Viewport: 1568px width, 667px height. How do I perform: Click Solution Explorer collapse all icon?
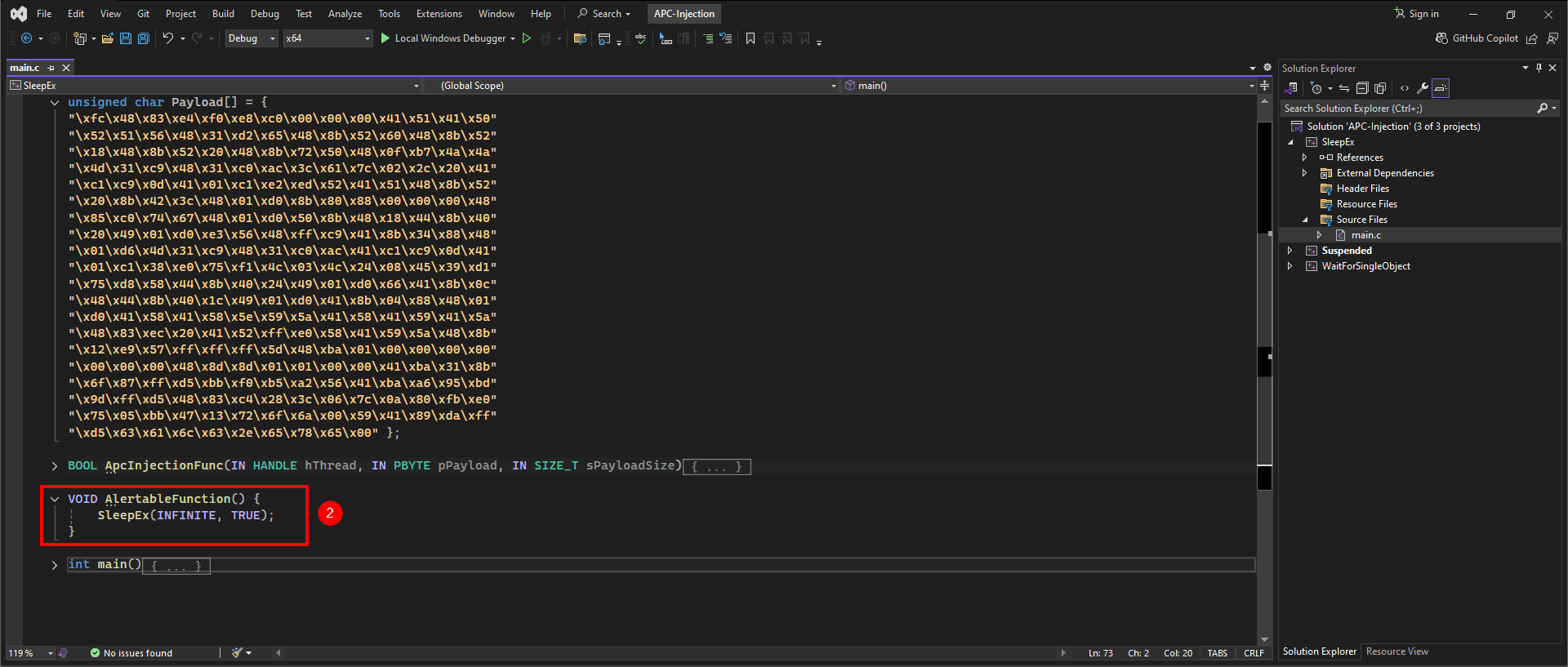(1362, 88)
